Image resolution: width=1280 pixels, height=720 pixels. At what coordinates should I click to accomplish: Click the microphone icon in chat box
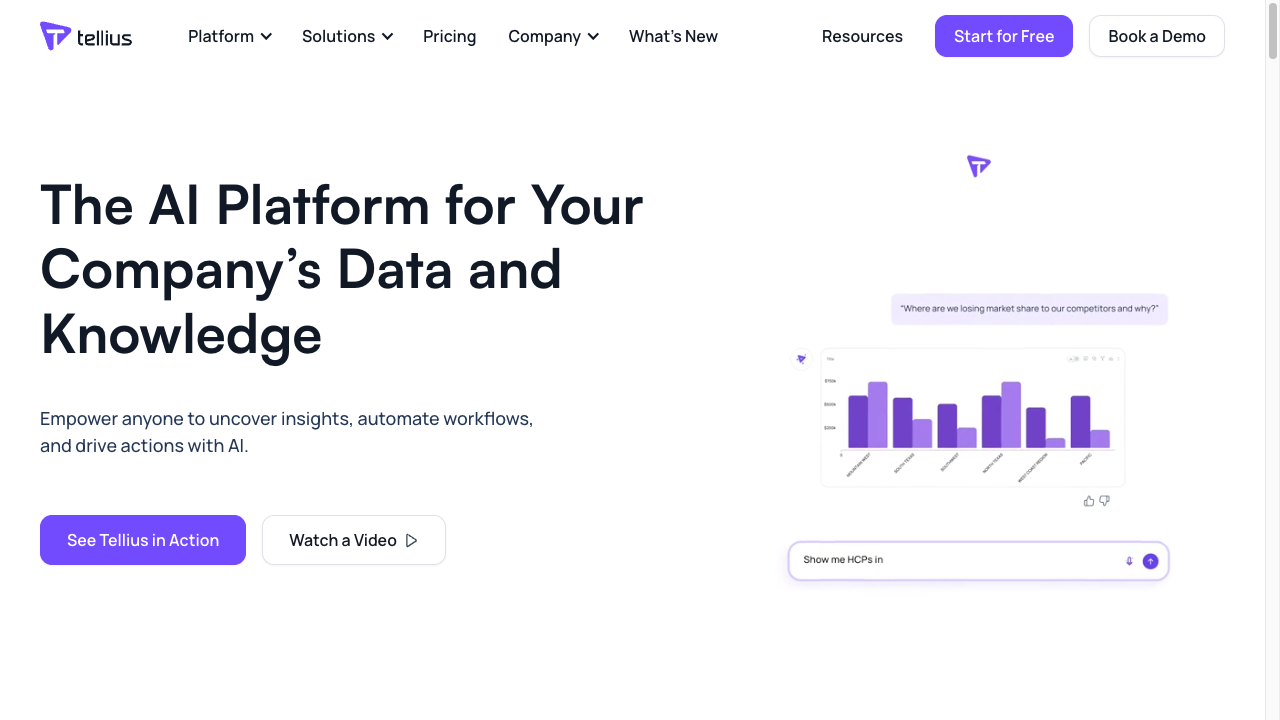1129,561
